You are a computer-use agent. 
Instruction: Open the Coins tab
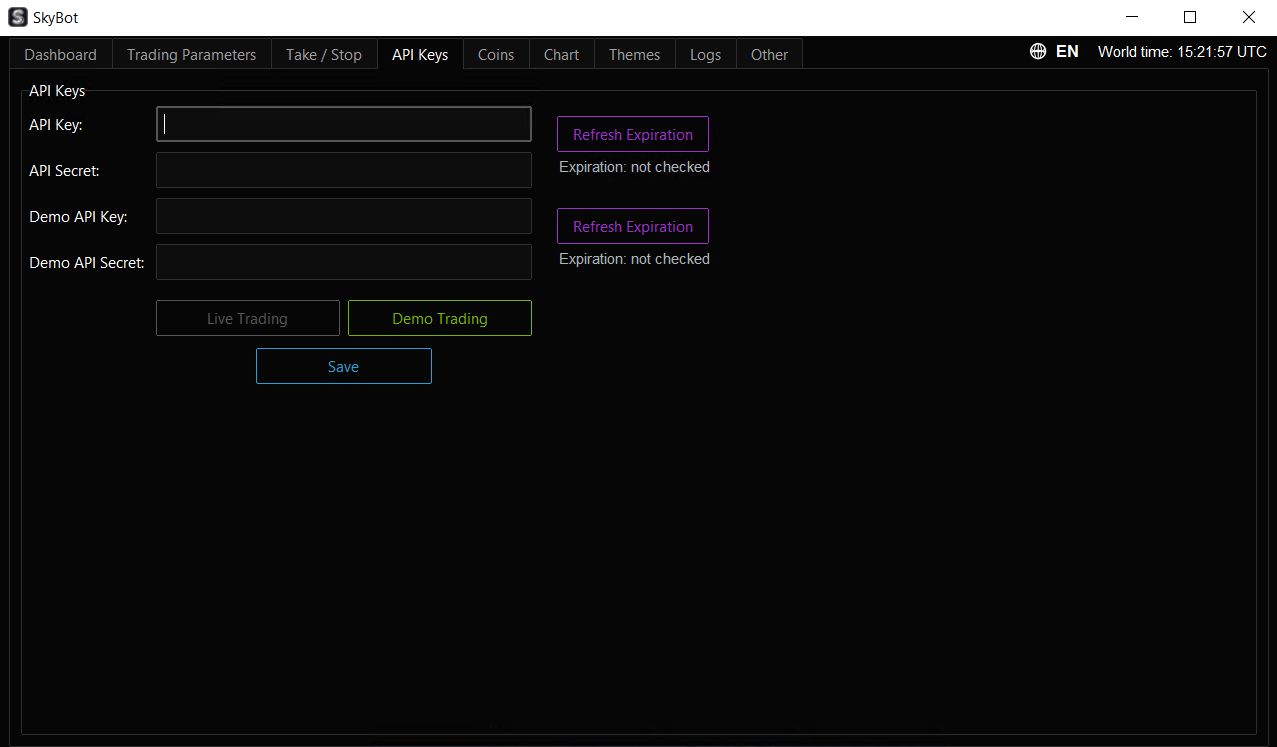[496, 55]
